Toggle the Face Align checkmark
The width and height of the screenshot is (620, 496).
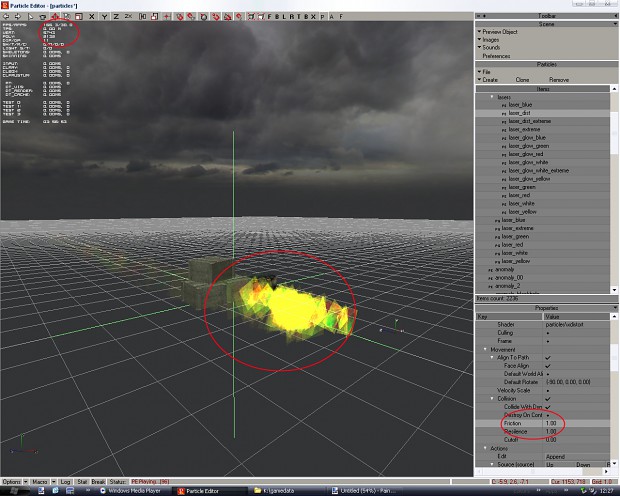[548, 366]
